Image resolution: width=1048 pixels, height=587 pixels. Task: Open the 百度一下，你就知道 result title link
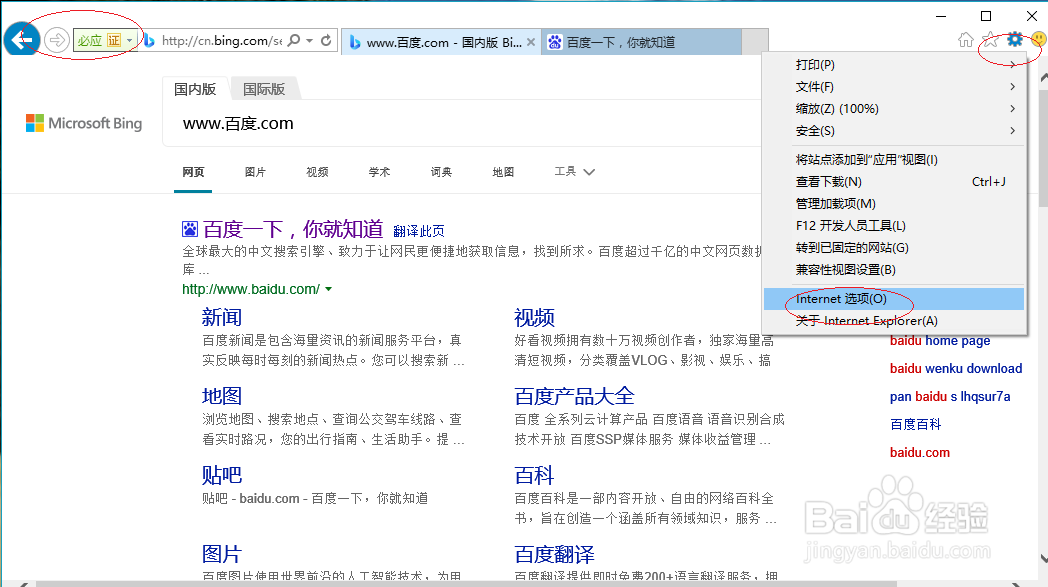293,229
